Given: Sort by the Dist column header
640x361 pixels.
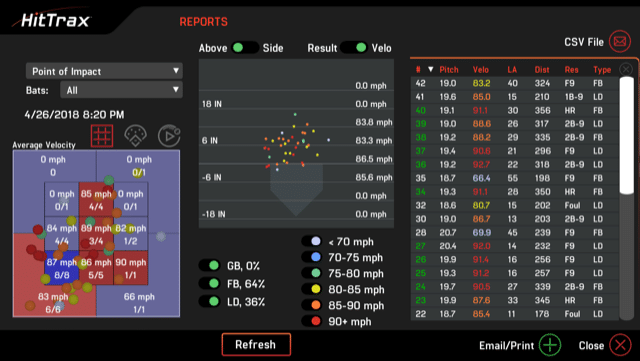Looking at the screenshot, I should click(x=542, y=70).
